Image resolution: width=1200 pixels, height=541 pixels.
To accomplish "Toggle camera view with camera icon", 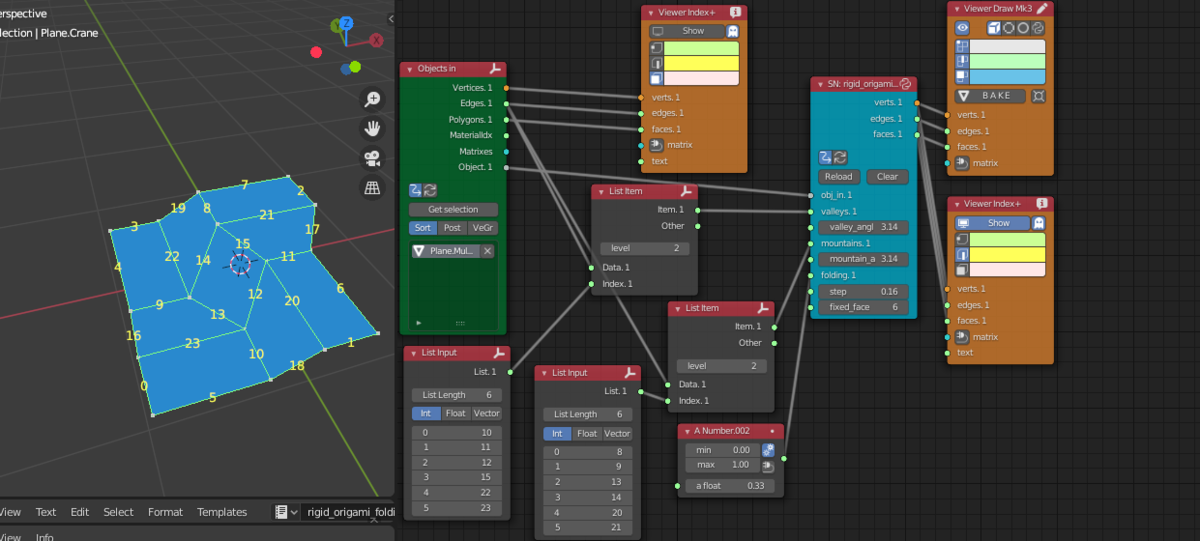I will click(372, 158).
